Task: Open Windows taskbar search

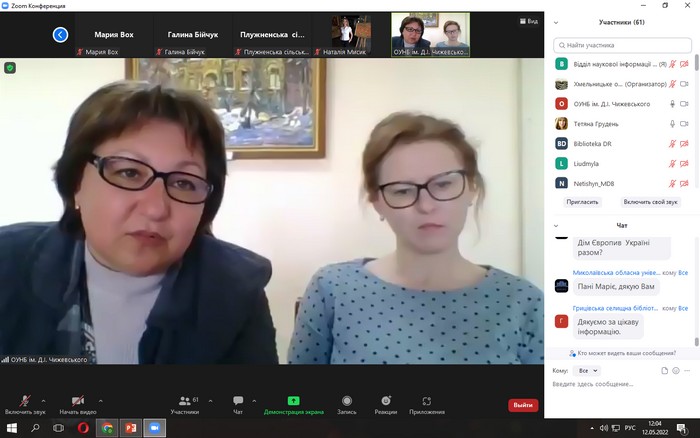Action: tap(35, 428)
